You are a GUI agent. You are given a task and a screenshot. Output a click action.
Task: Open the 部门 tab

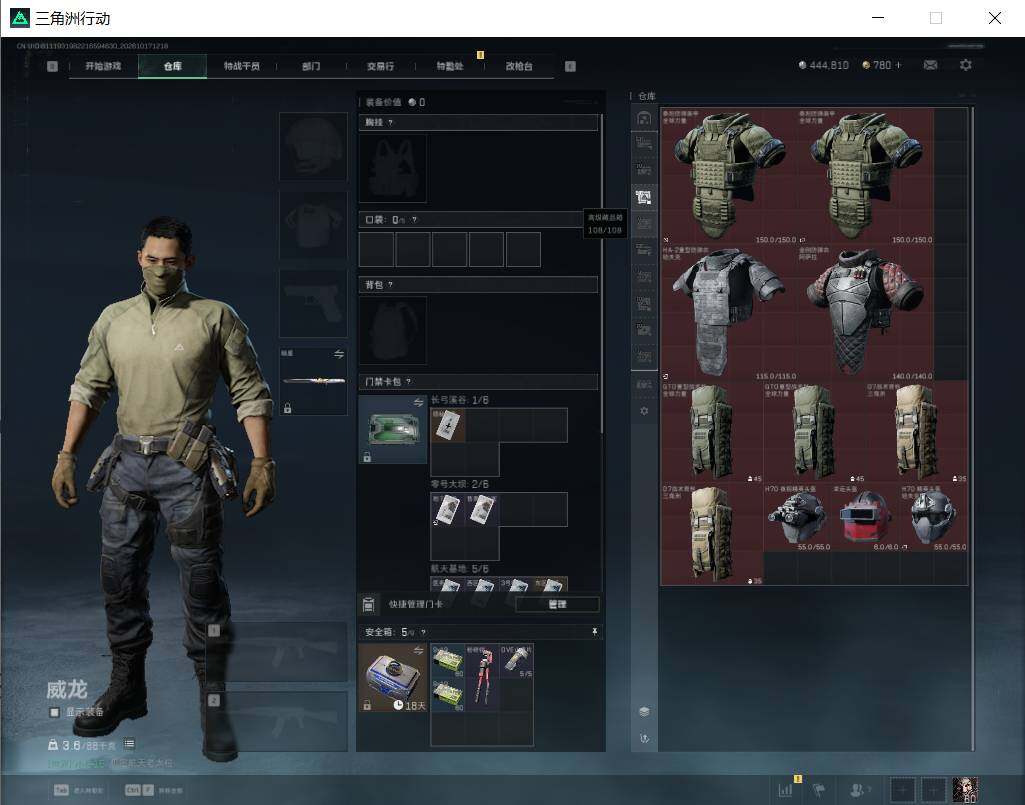click(x=311, y=66)
